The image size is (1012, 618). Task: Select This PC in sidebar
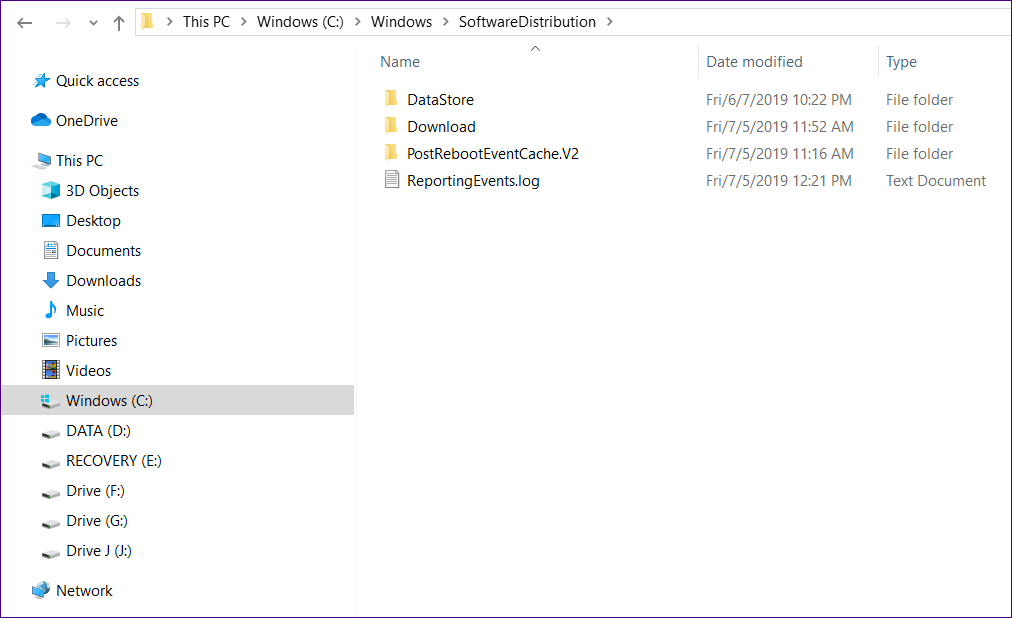click(x=79, y=161)
